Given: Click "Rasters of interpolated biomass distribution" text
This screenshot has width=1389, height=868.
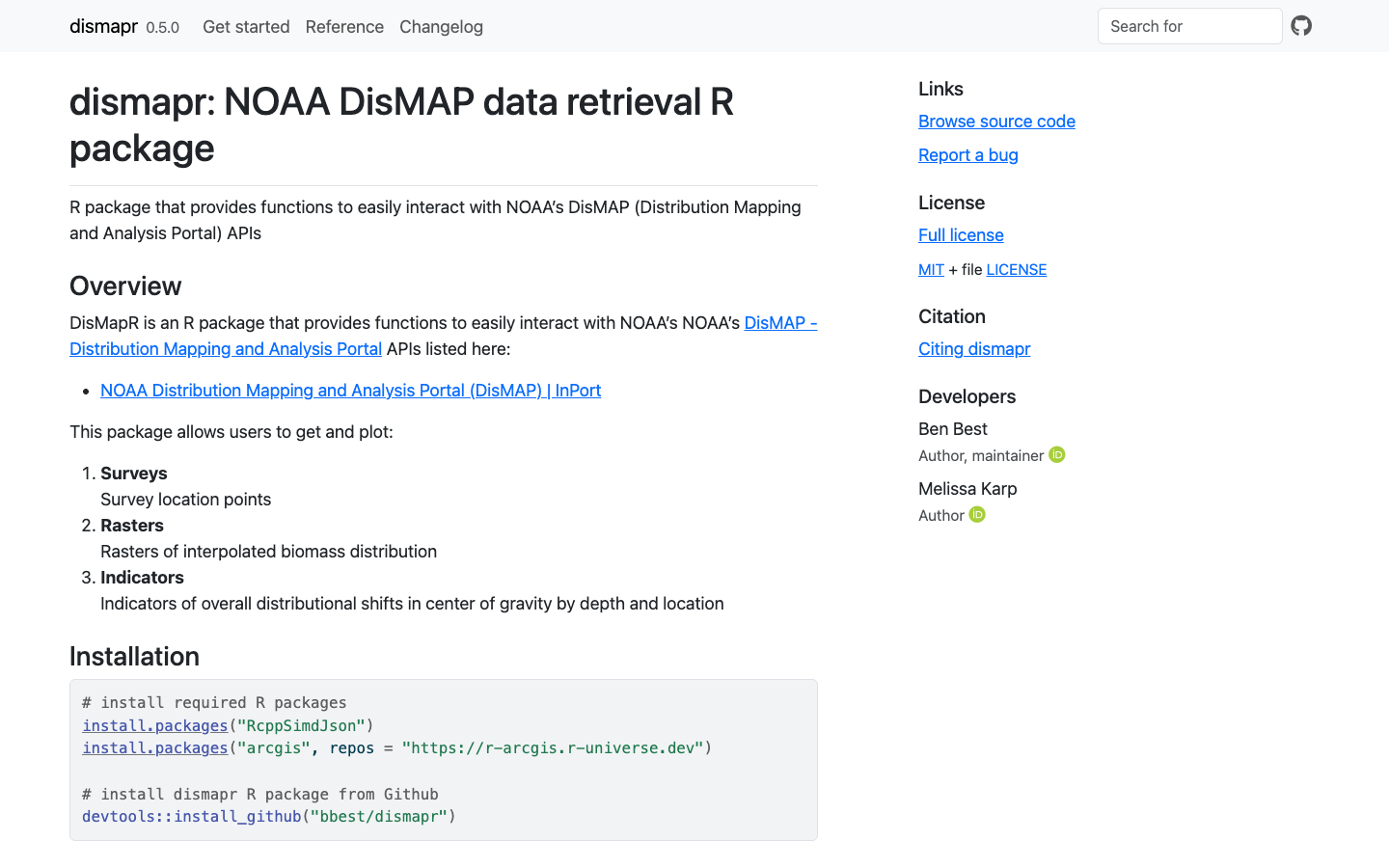Looking at the screenshot, I should (268, 552).
